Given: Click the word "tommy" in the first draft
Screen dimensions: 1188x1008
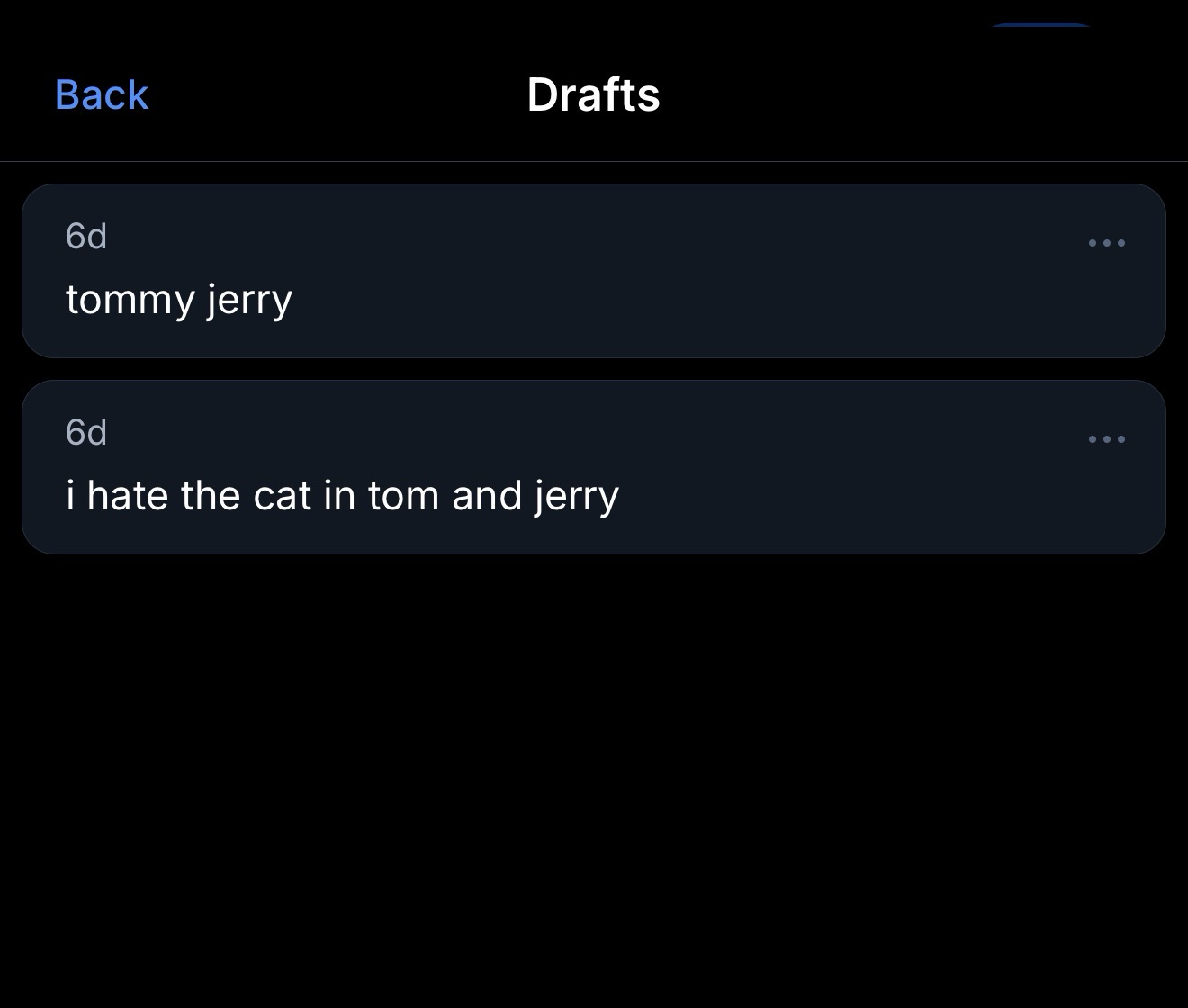Looking at the screenshot, I should tap(130, 300).
